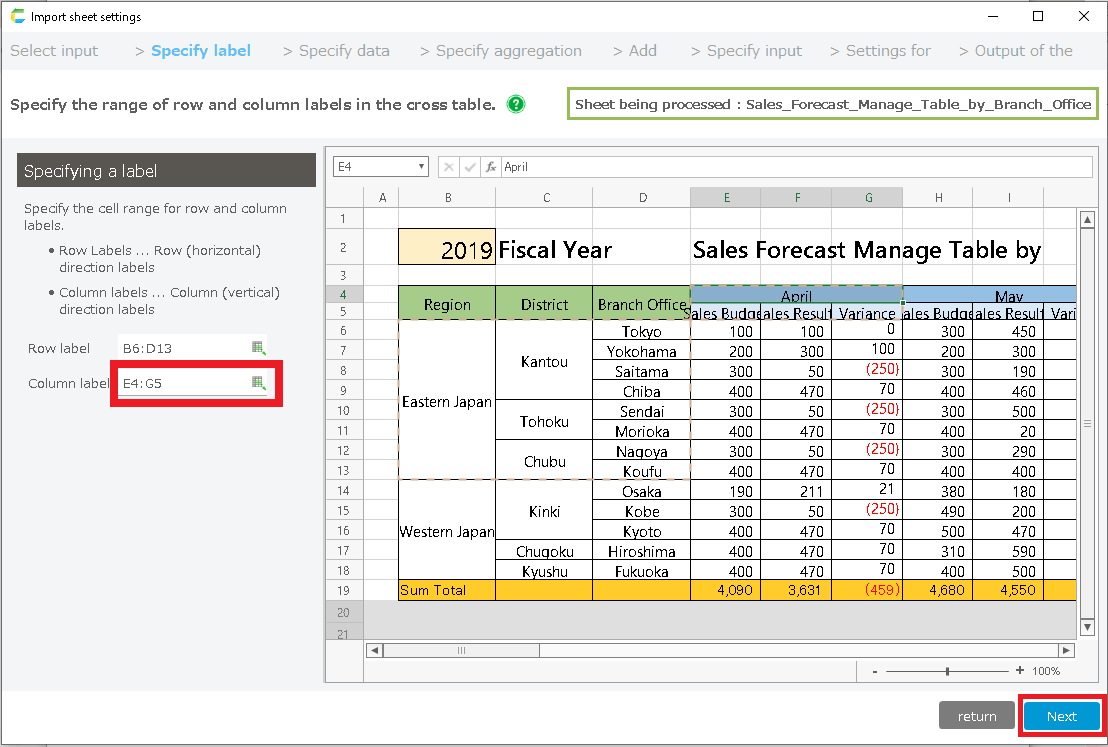
Task: Click the formula bar confirm checkmark icon
Action: (470, 167)
